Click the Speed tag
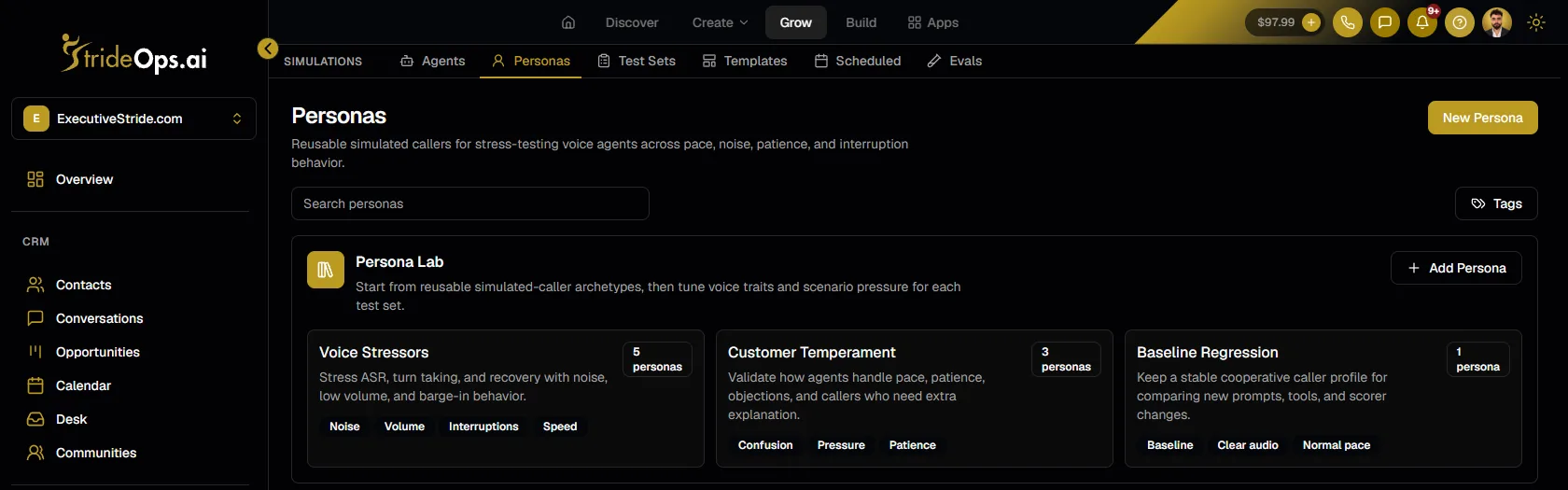The width and height of the screenshot is (1568, 490). 560,427
